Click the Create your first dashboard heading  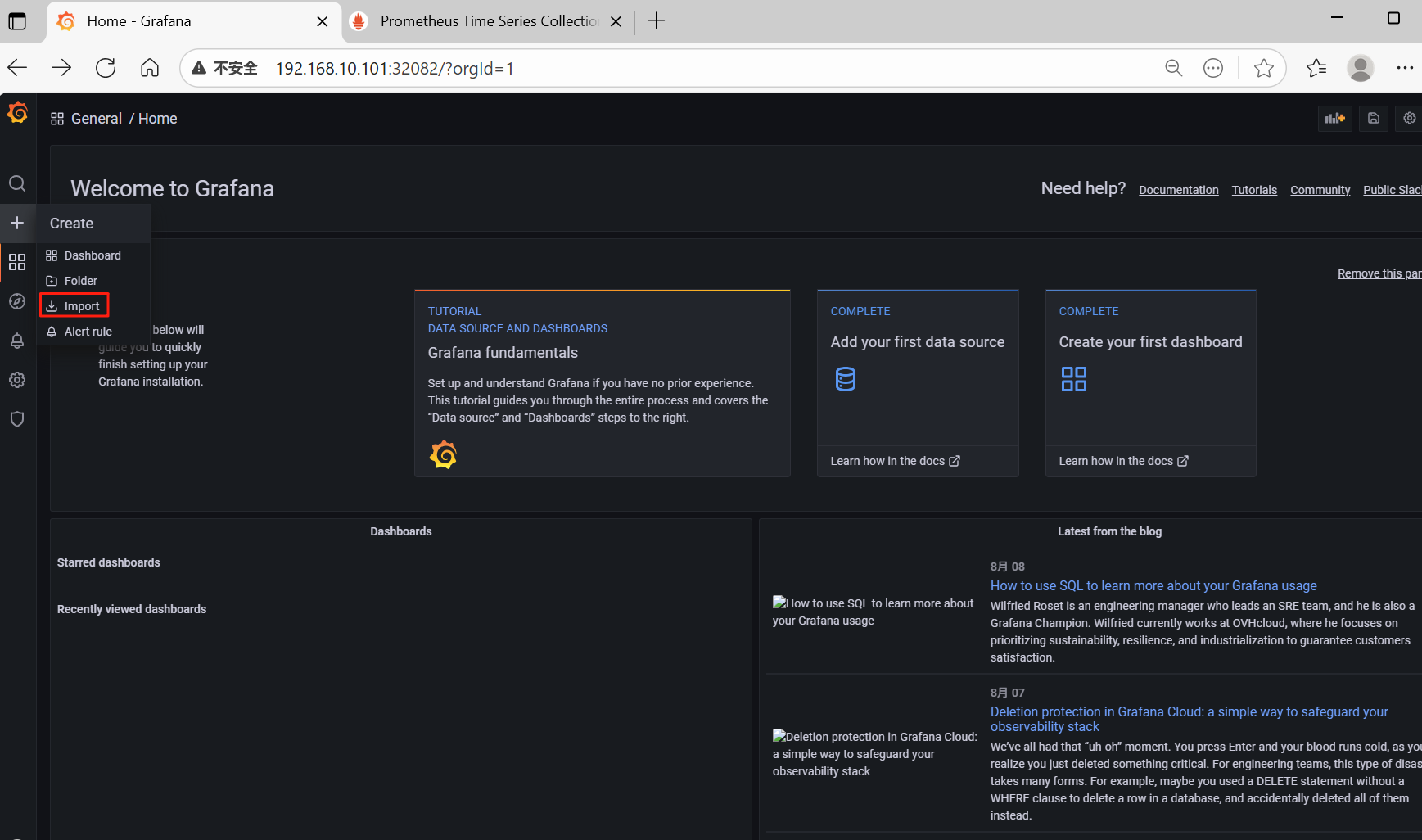(x=1150, y=342)
